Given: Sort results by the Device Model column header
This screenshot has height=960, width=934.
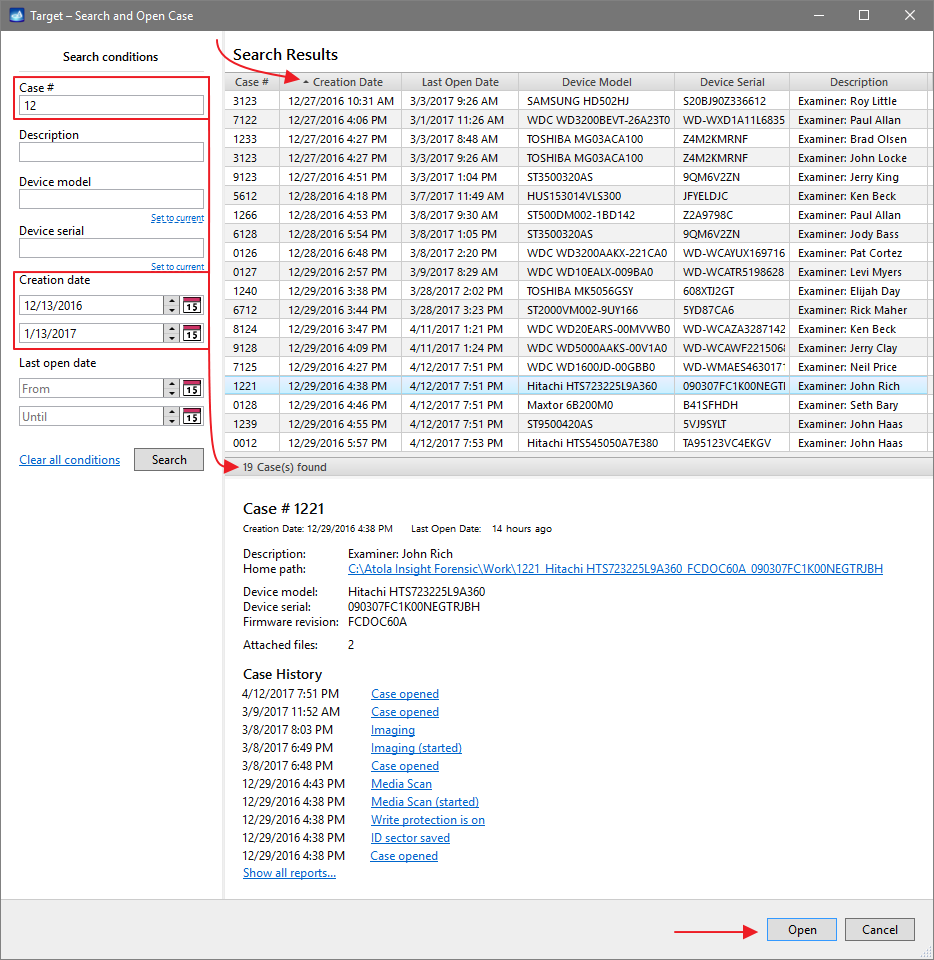Looking at the screenshot, I should click(597, 81).
